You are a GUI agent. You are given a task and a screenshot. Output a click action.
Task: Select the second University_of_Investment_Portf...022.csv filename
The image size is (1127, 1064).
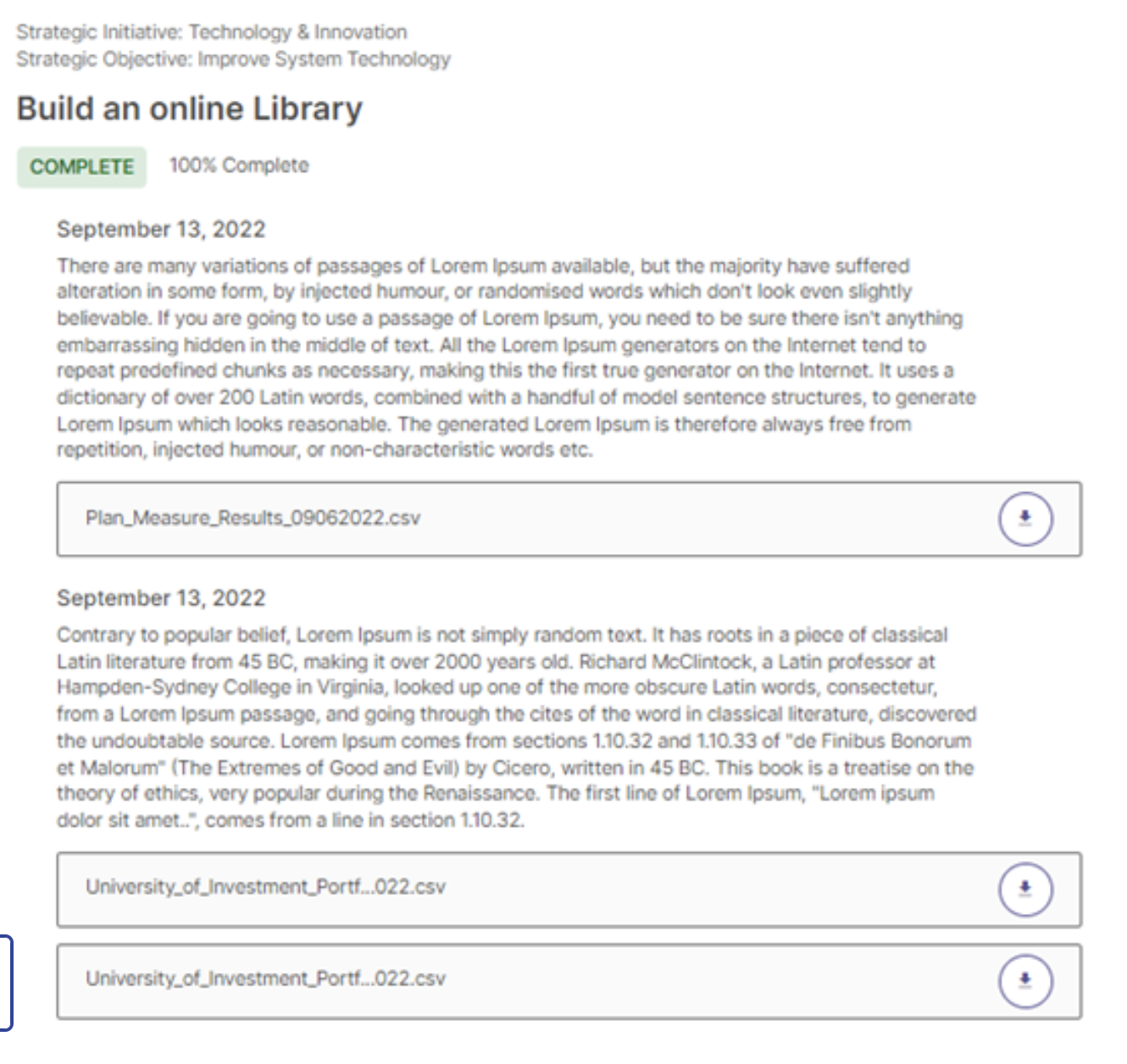pos(265,978)
